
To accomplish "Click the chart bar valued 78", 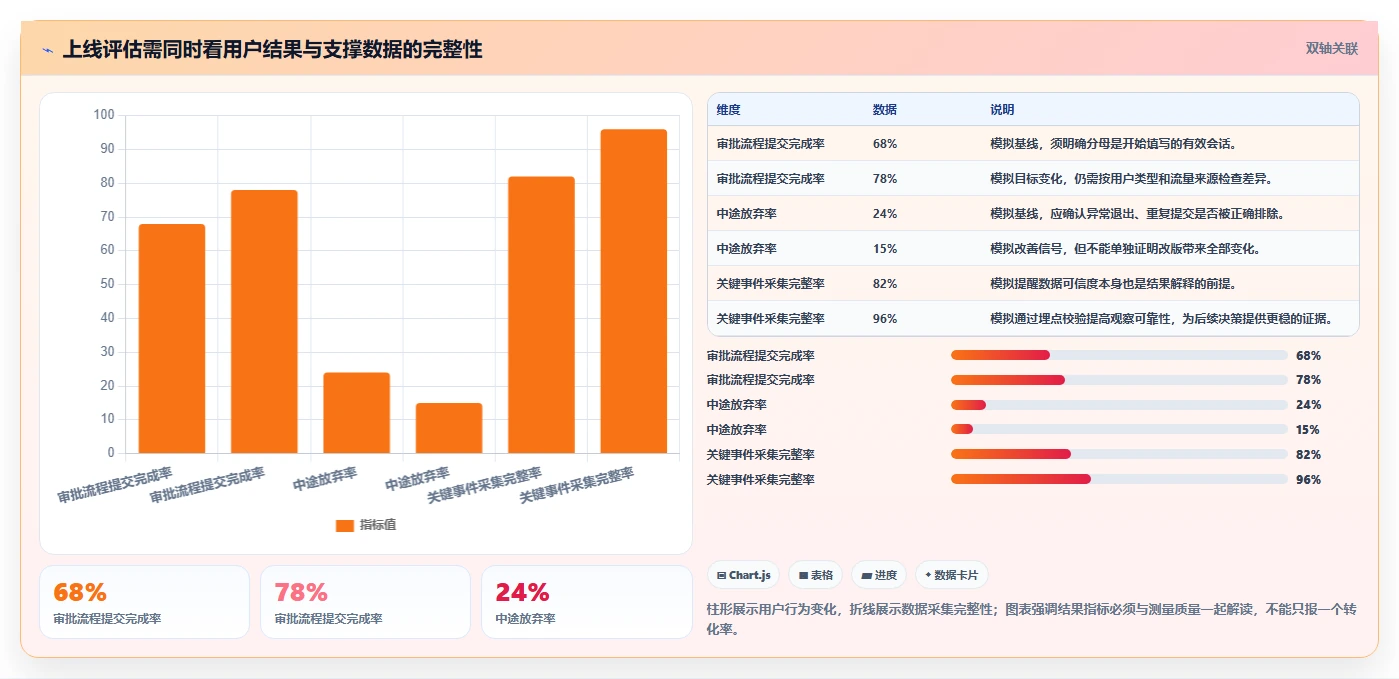I will [264, 321].
